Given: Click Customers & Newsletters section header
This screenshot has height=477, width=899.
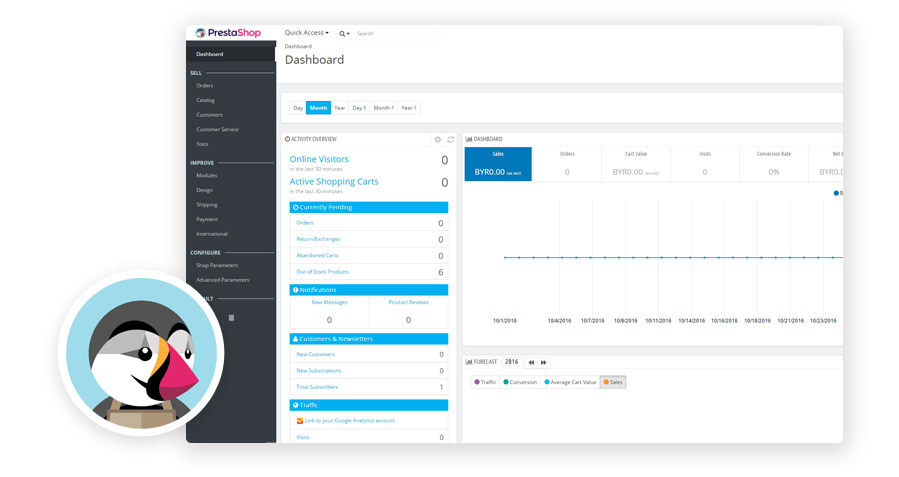Looking at the screenshot, I should (369, 339).
